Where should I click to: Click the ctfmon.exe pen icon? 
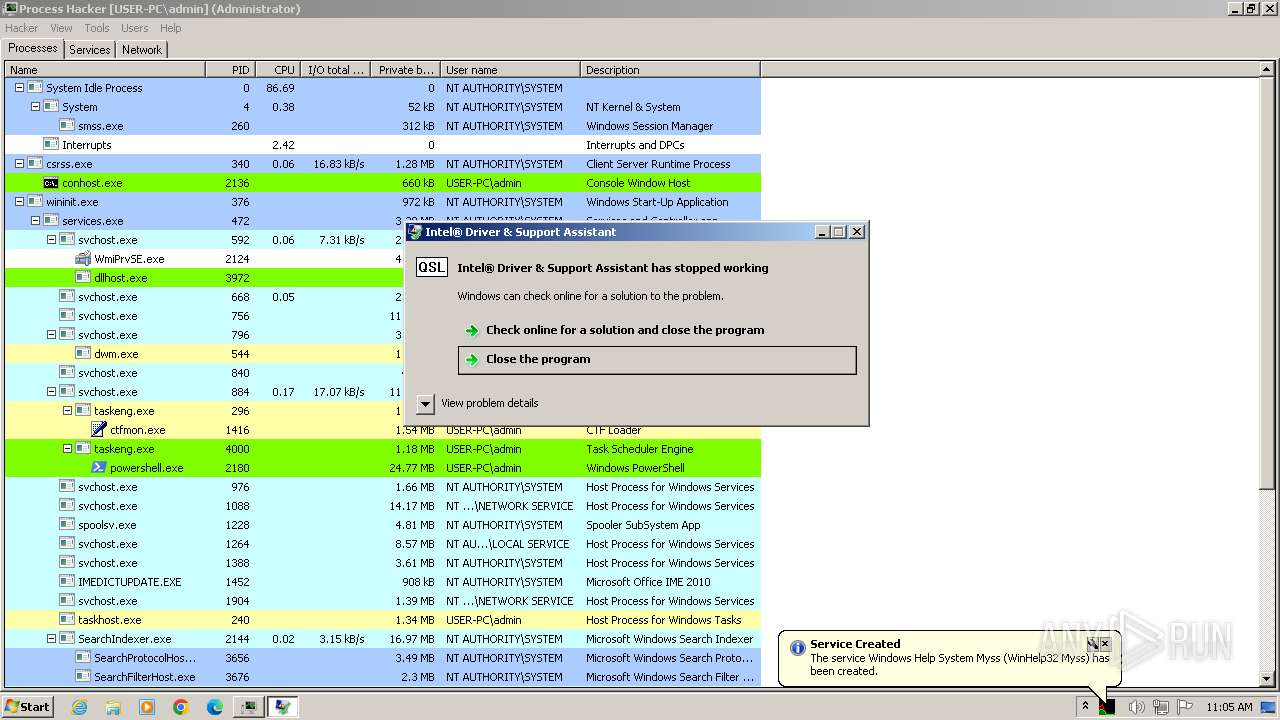(x=99, y=430)
